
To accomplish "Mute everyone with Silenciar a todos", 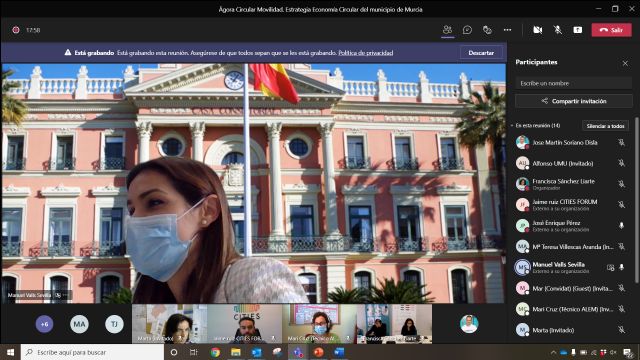I will click(x=605, y=126).
